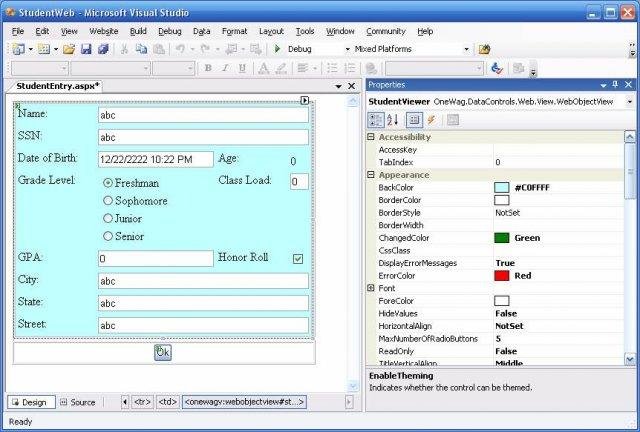
Task: Click the Save All icon
Action: 103,49
